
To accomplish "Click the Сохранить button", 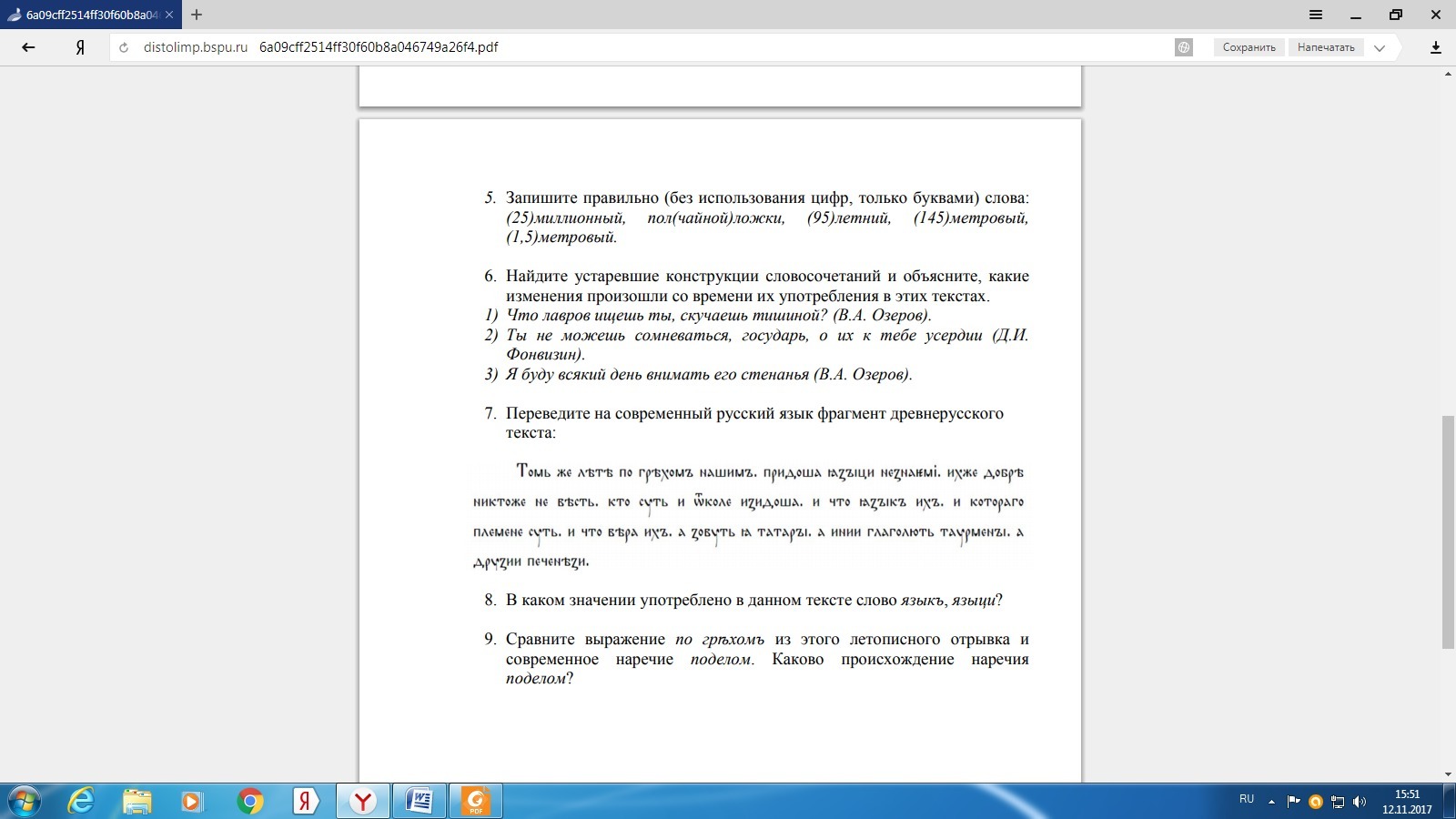I will click(x=1249, y=47).
